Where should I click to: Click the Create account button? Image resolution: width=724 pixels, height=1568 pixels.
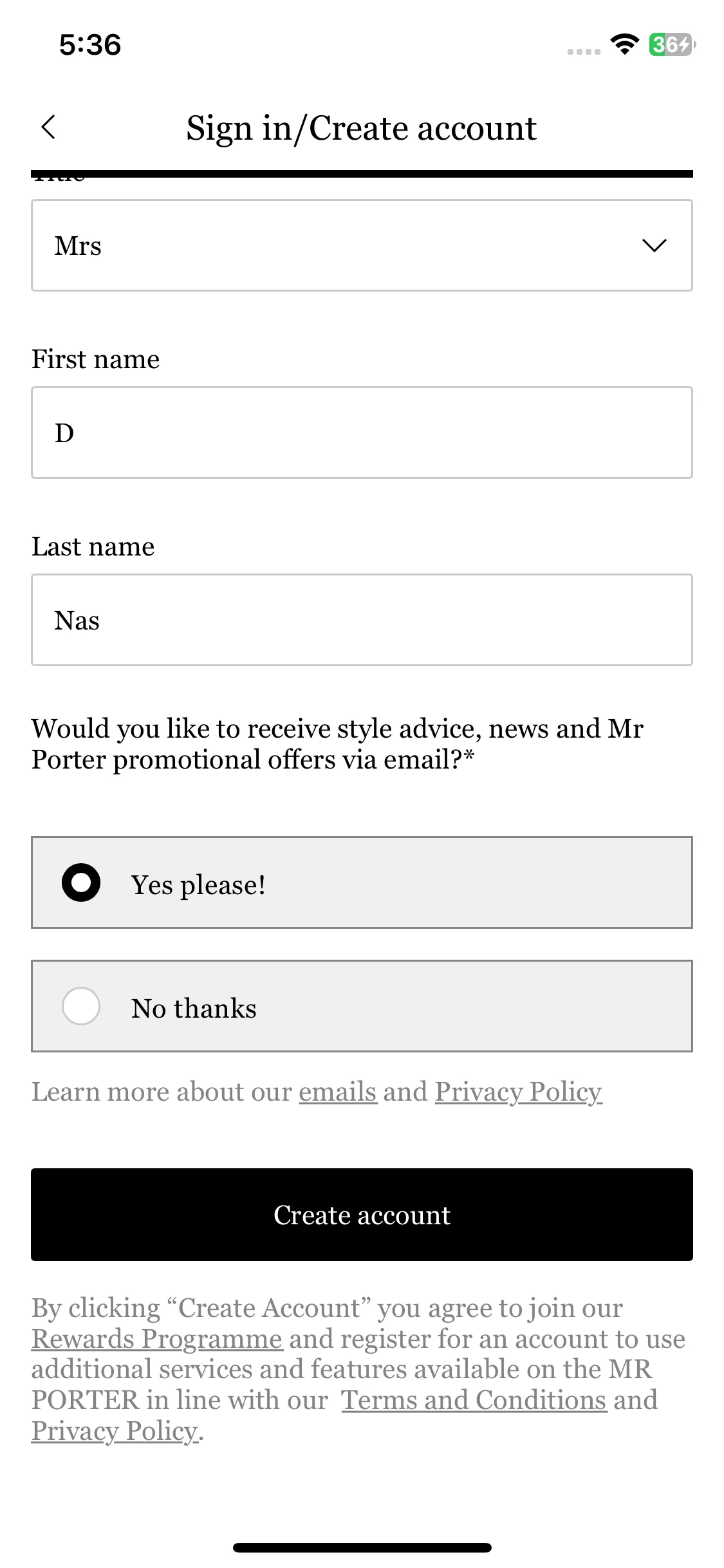[362, 1215]
